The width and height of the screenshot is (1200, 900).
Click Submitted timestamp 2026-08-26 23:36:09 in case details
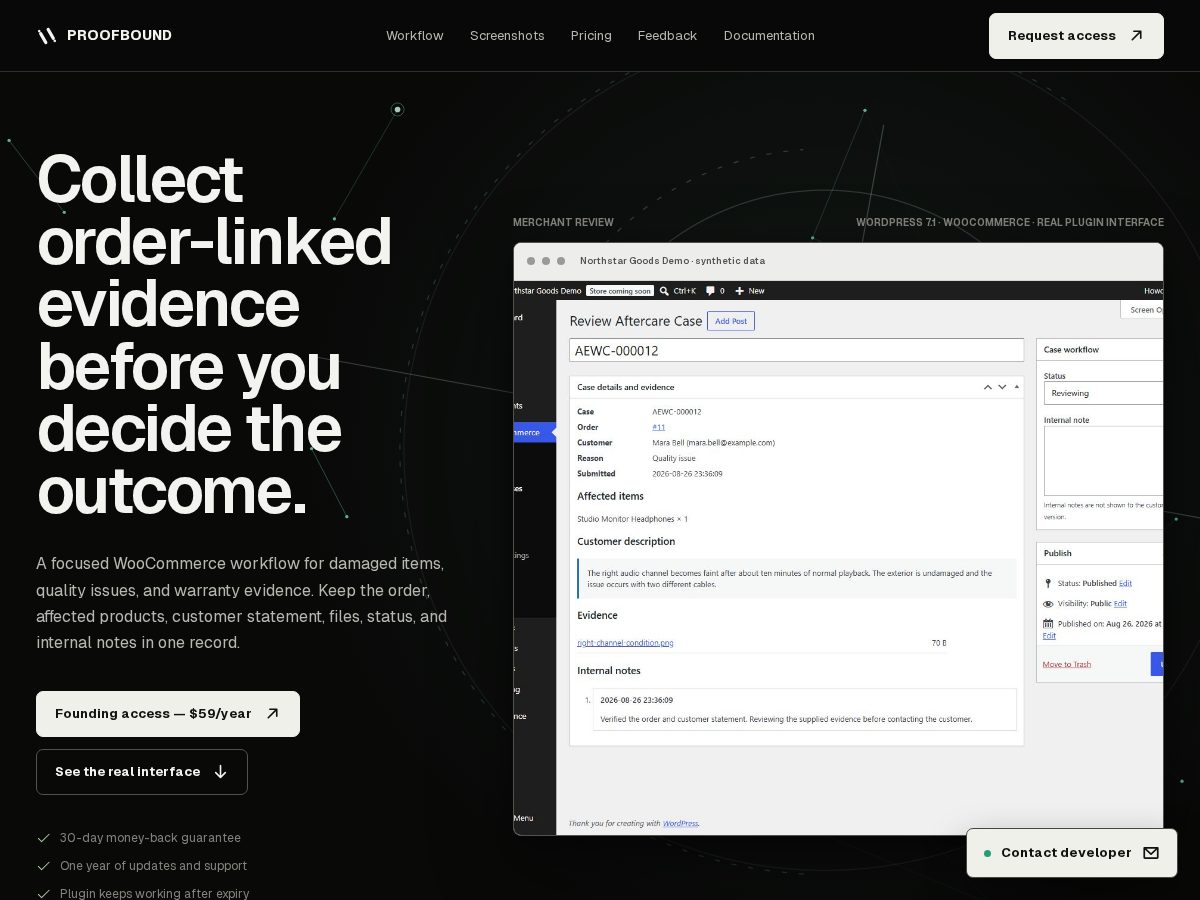(x=687, y=474)
